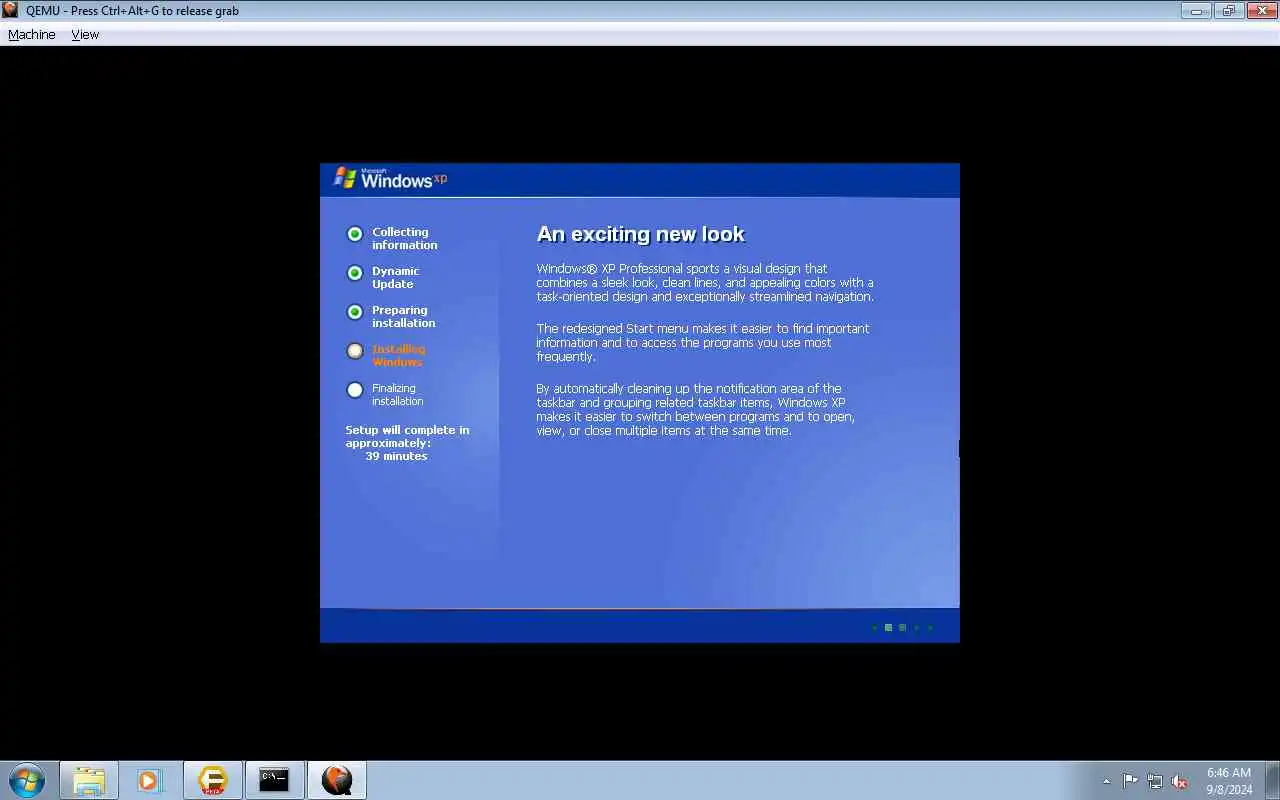Click the 'Dynamic Update' label
The width and height of the screenshot is (1280, 800).
(x=396, y=277)
